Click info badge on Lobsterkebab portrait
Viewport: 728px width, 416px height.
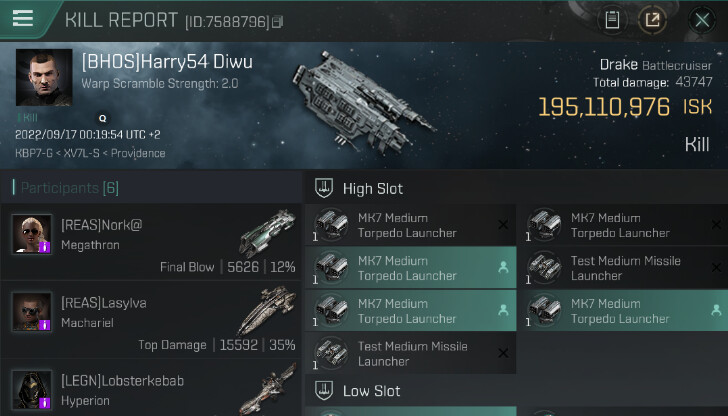pyautogui.click(x=44, y=403)
